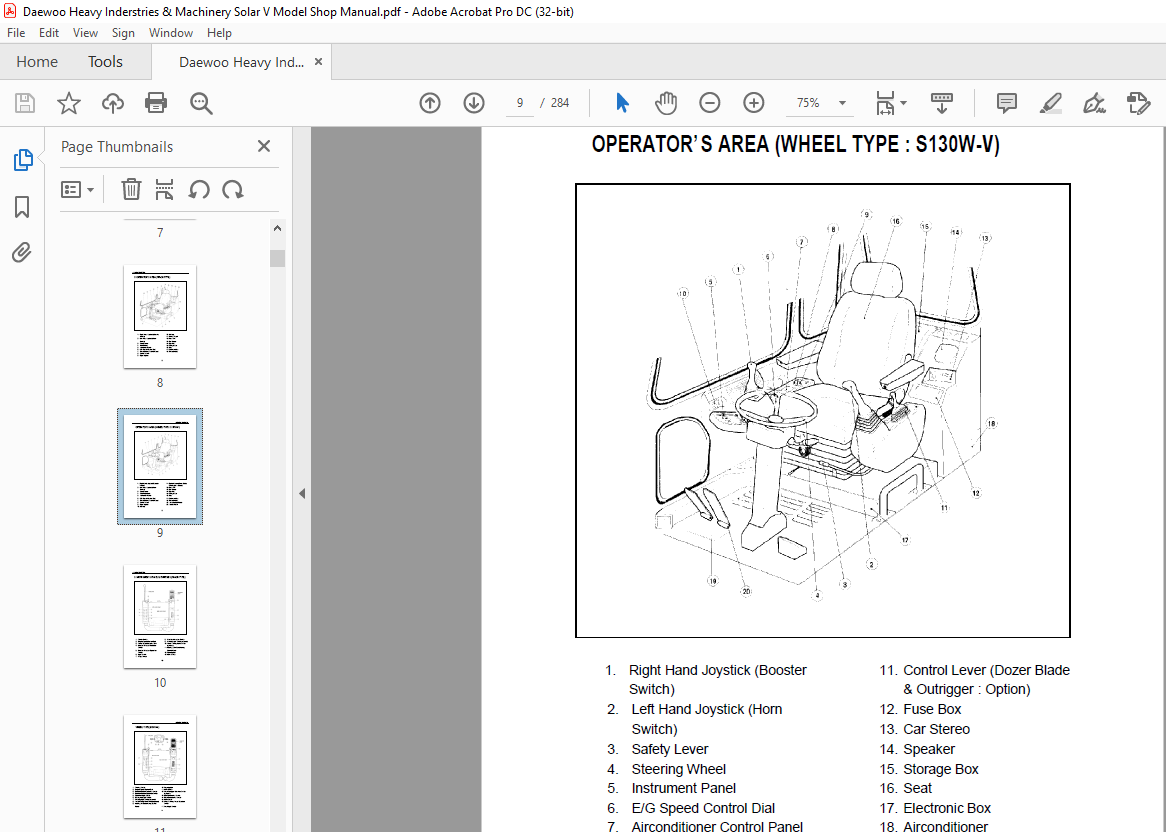This screenshot has height=832, width=1166.
Task: Open thumbnails options dropdown menu
Action: click(77, 190)
